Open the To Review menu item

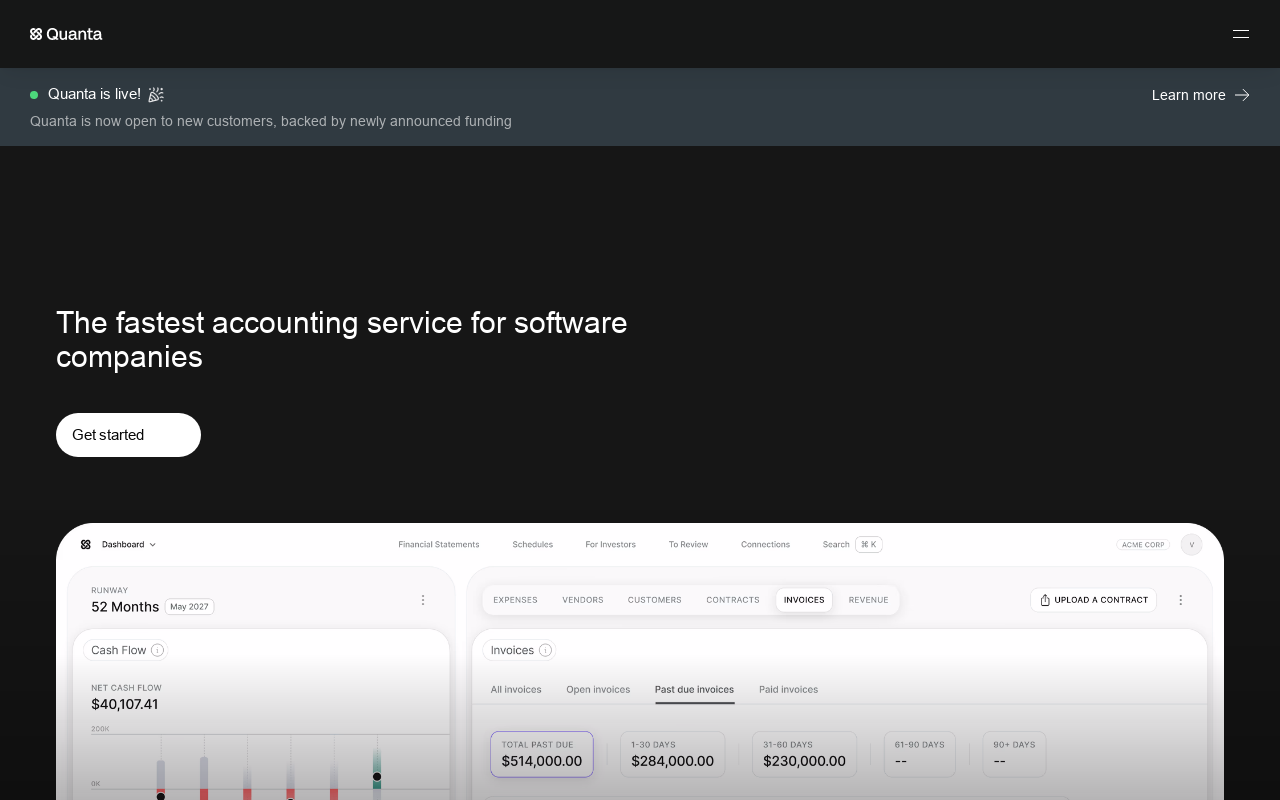coord(688,545)
